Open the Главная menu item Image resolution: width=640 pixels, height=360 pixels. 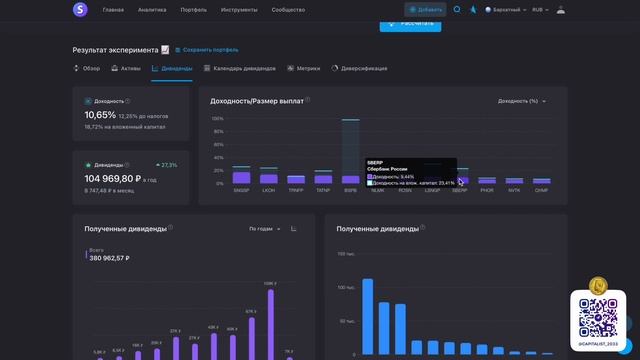[x=113, y=10]
